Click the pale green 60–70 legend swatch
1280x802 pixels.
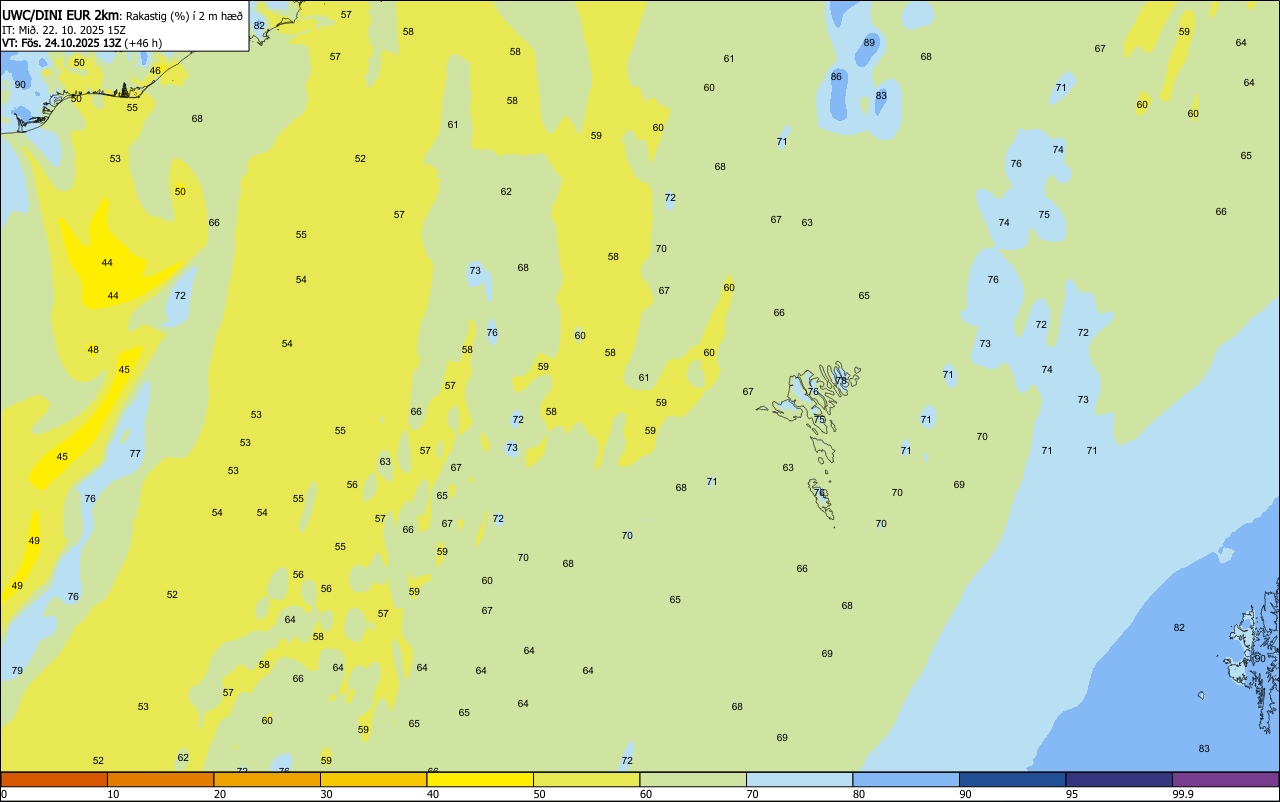coord(693,779)
